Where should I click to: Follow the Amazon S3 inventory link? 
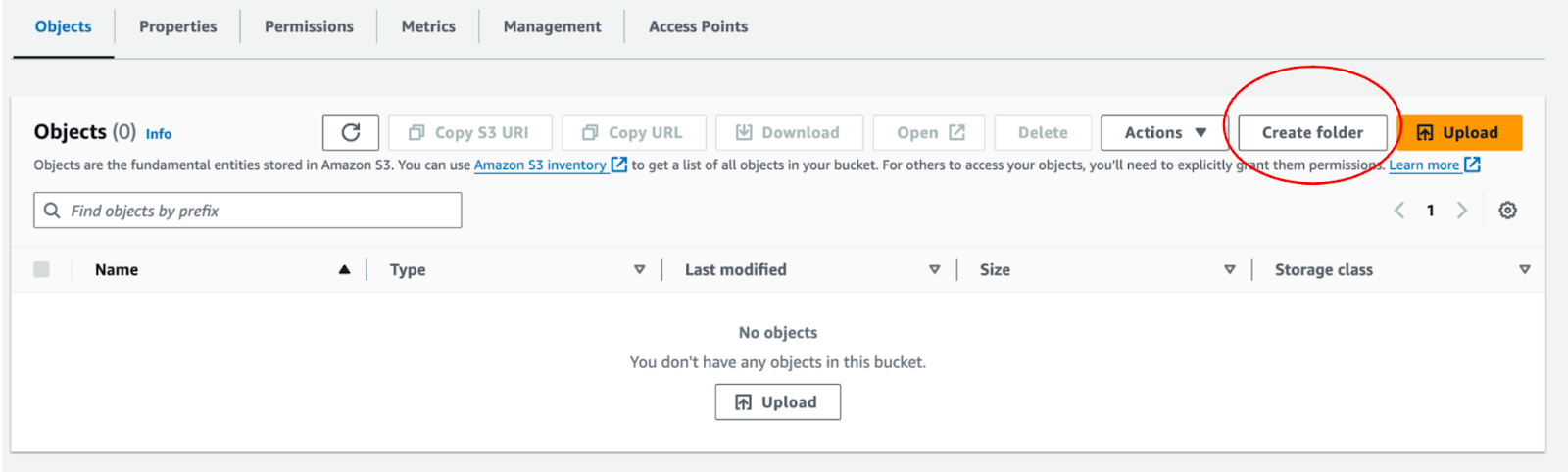click(x=540, y=165)
